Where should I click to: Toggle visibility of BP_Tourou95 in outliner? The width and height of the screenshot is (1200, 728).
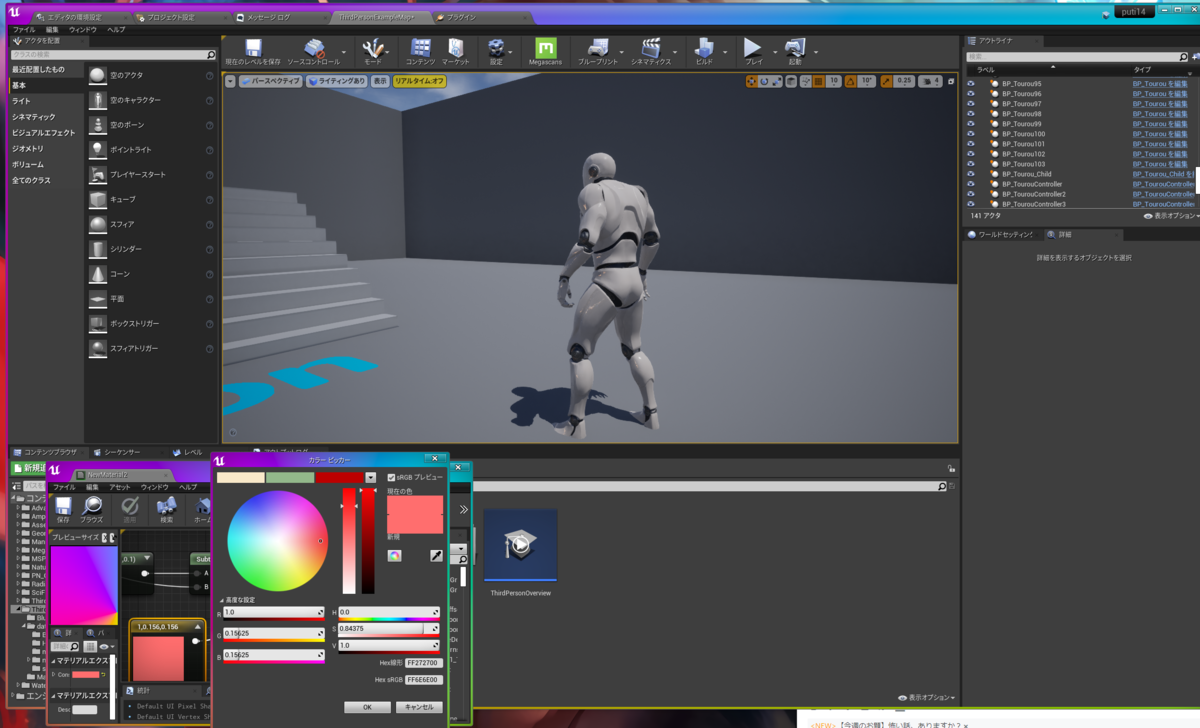point(970,84)
